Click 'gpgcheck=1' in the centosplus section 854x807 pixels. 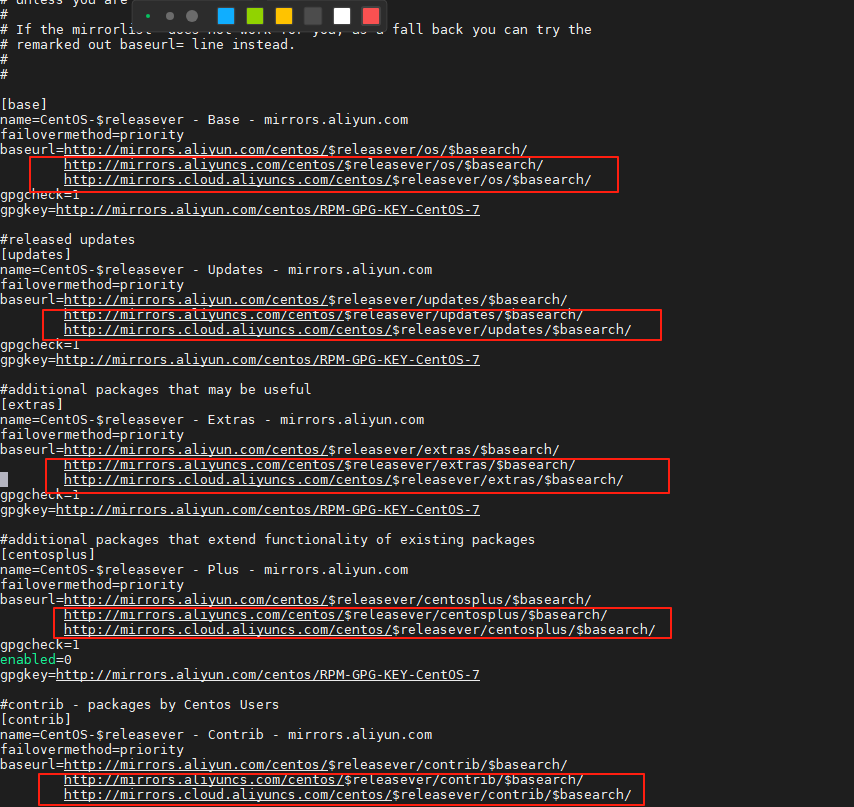[40, 645]
